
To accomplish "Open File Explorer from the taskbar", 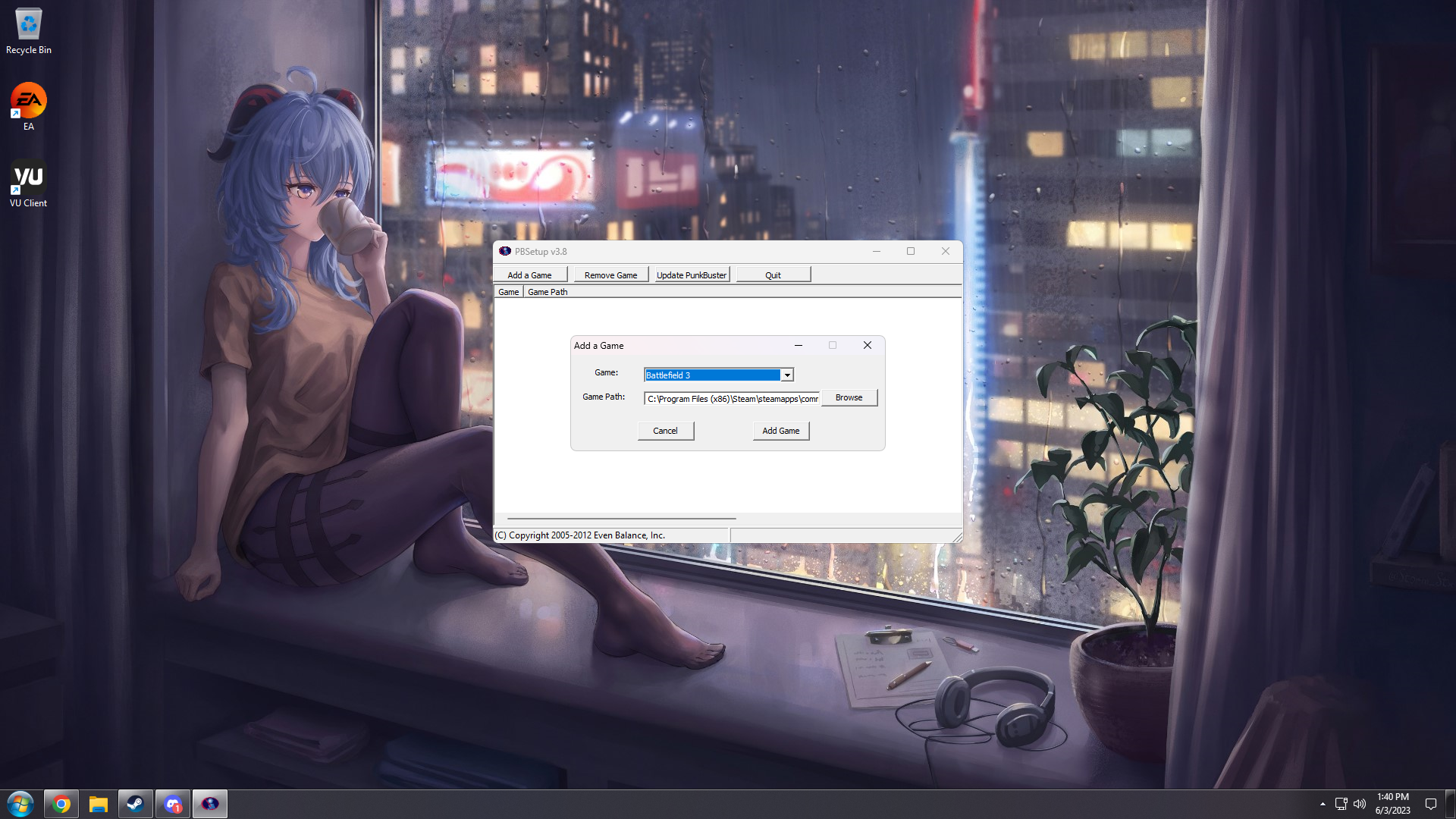I will coord(99,804).
